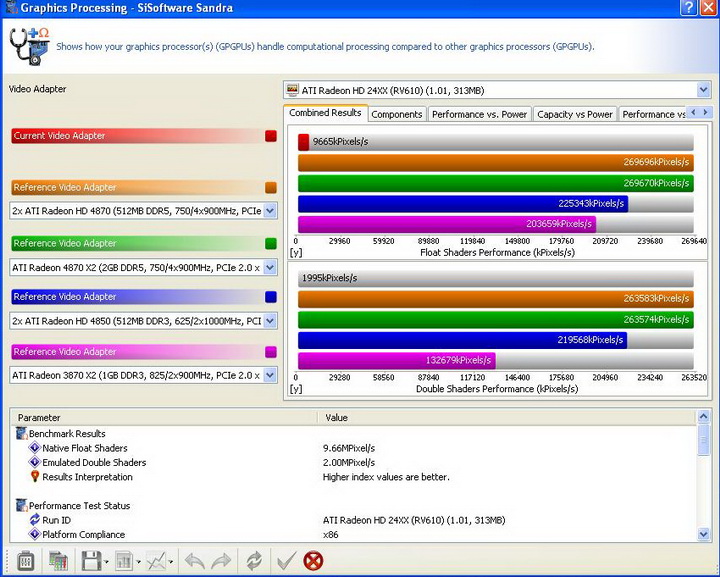Click the magenta 132679kPixels/s double bar

tap(397, 361)
